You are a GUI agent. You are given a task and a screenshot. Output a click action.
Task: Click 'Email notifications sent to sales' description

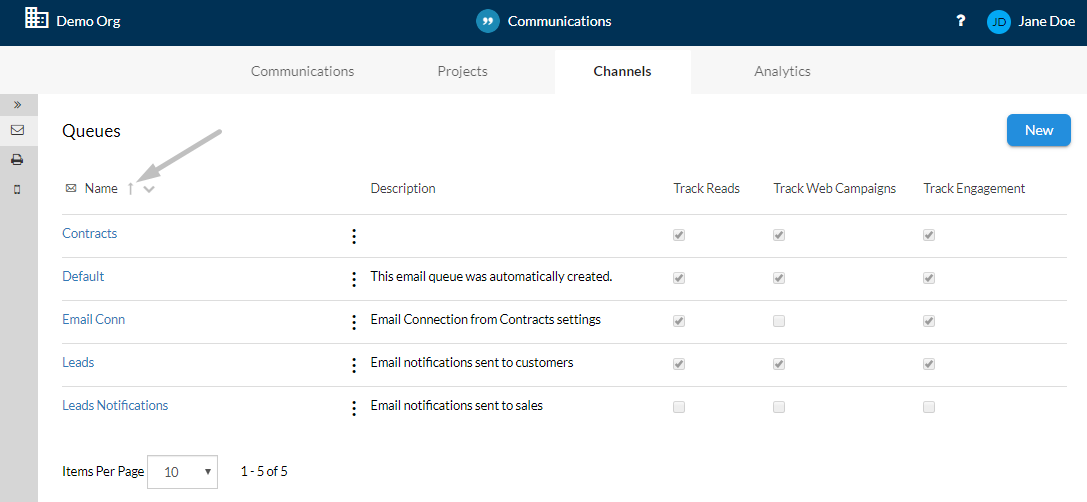tap(457, 406)
